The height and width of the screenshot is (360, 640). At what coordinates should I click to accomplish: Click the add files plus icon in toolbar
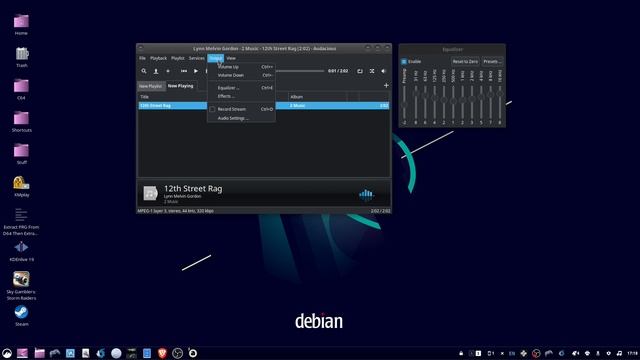pos(168,71)
